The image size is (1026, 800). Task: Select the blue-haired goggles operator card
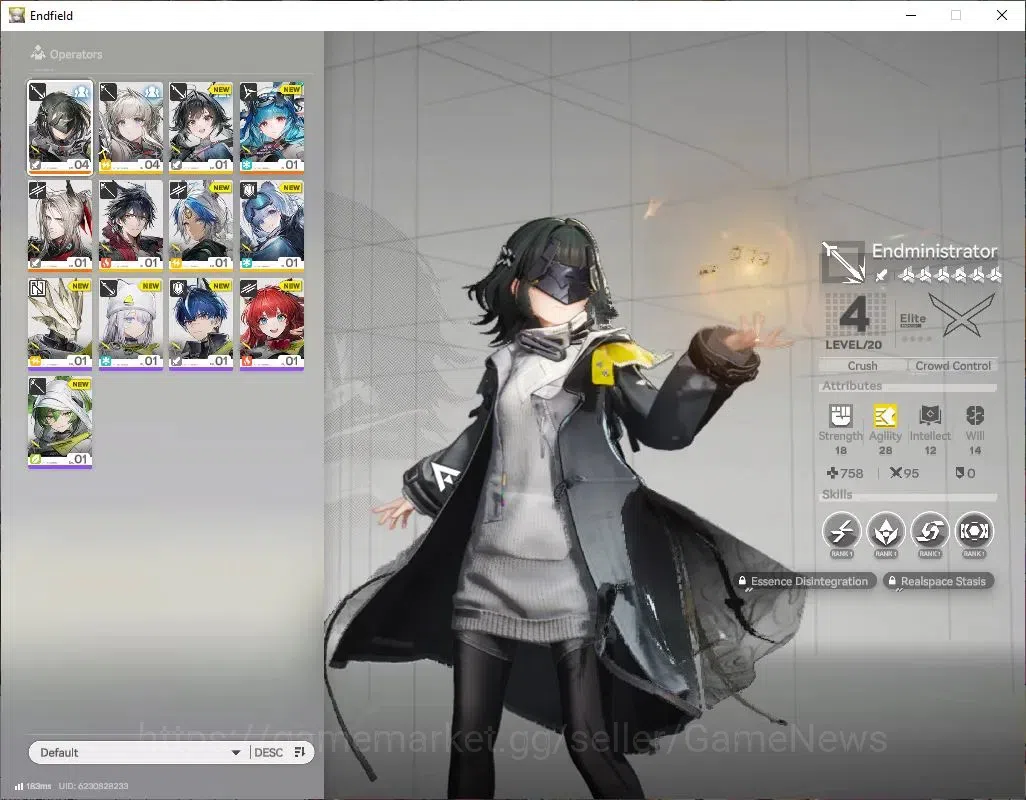click(x=272, y=128)
